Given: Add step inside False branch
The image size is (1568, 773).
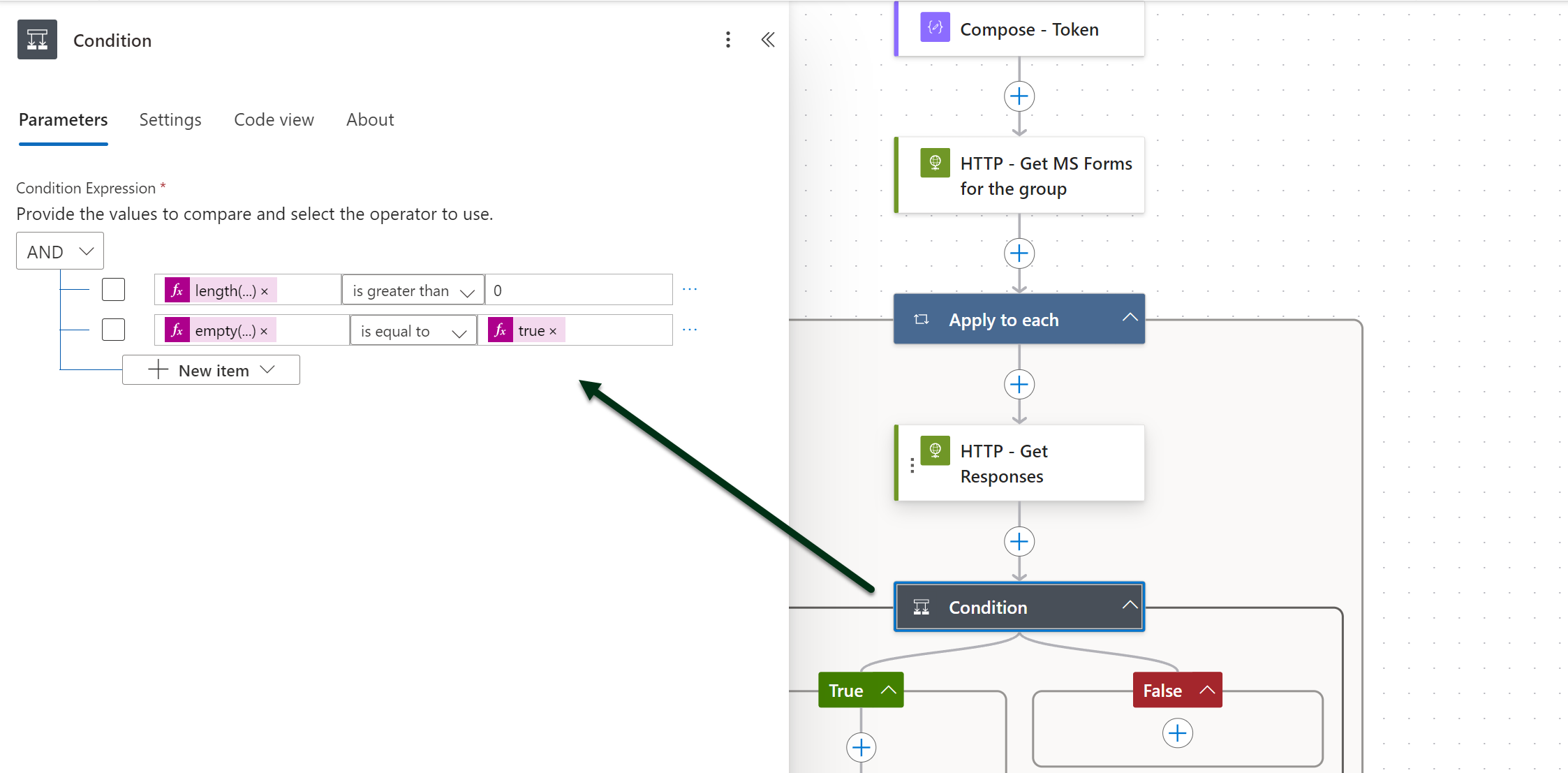Looking at the screenshot, I should point(1177,733).
